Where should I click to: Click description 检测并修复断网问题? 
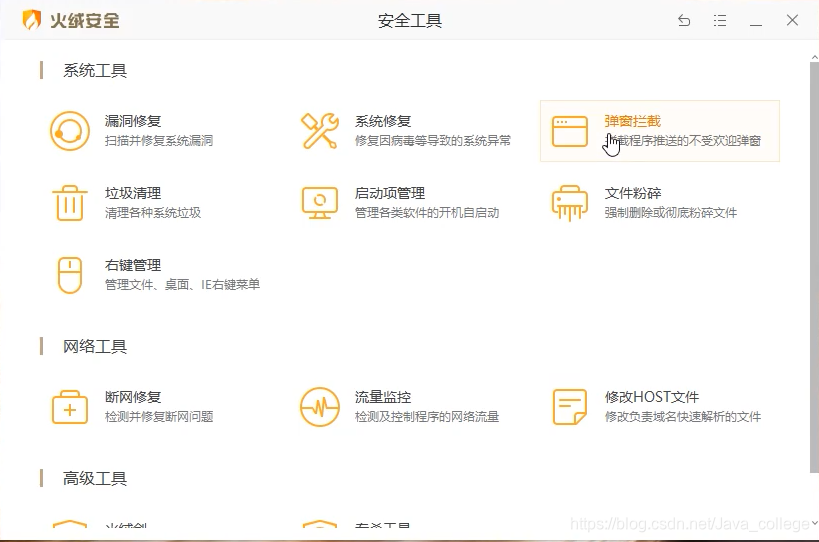point(159,416)
